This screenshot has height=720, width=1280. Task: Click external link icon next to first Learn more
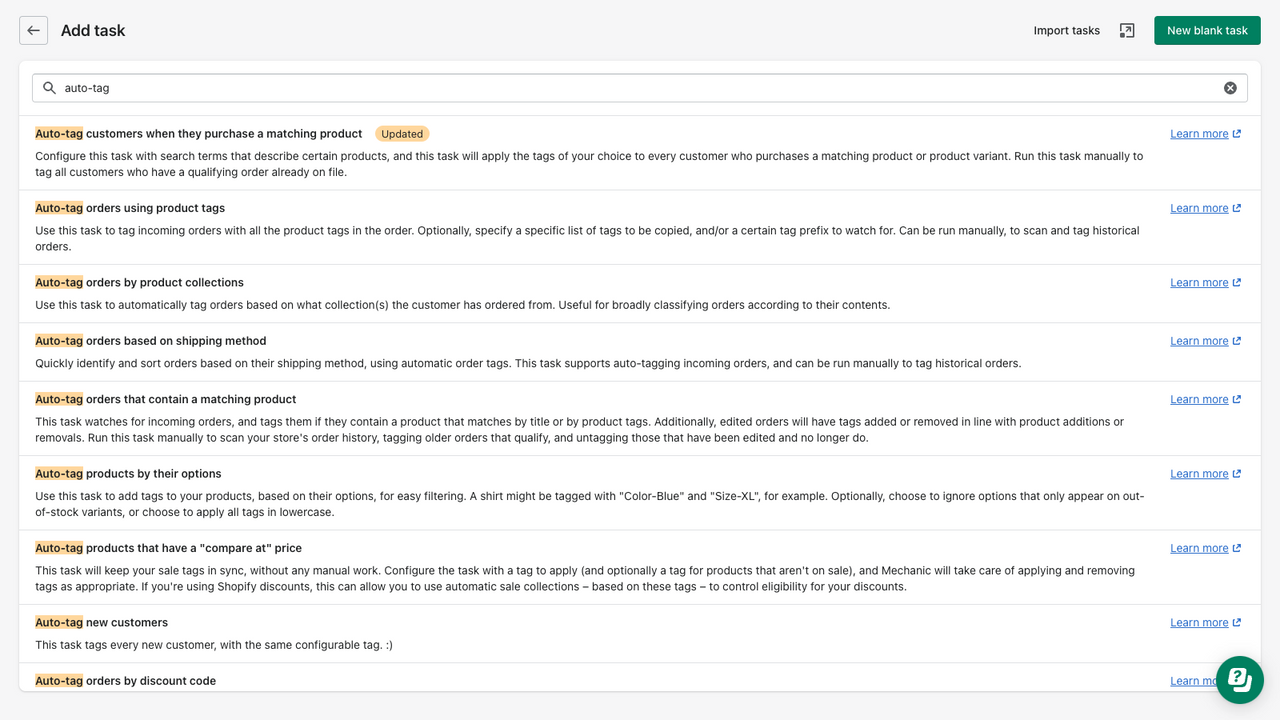(1236, 132)
